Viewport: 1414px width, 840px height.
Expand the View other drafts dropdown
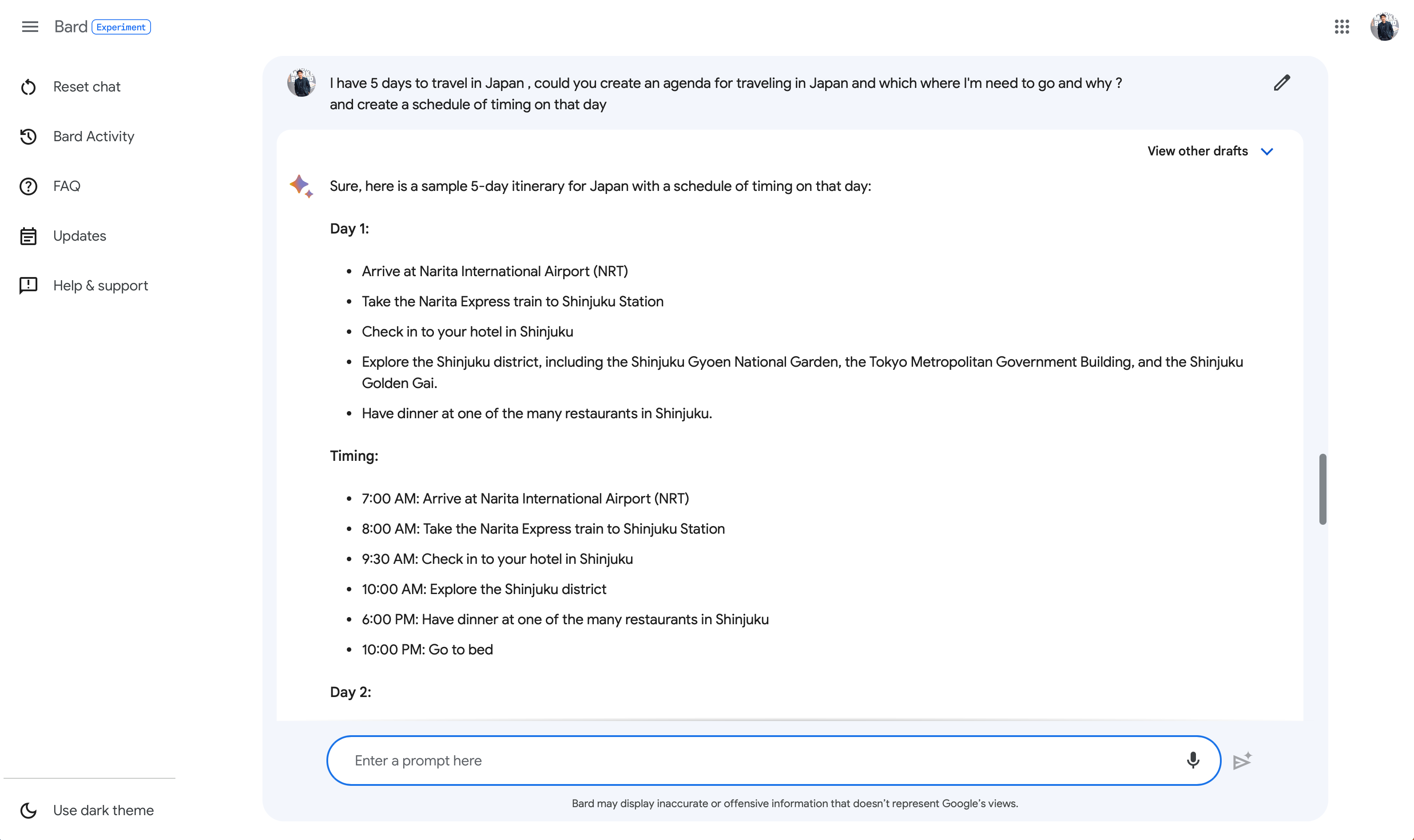(1197, 151)
